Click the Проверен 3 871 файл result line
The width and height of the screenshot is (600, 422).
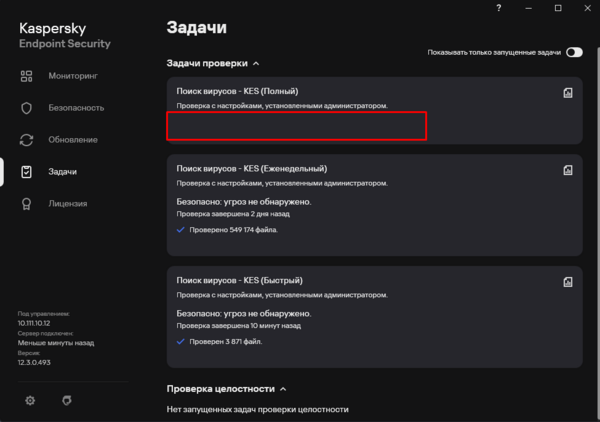click(226, 342)
